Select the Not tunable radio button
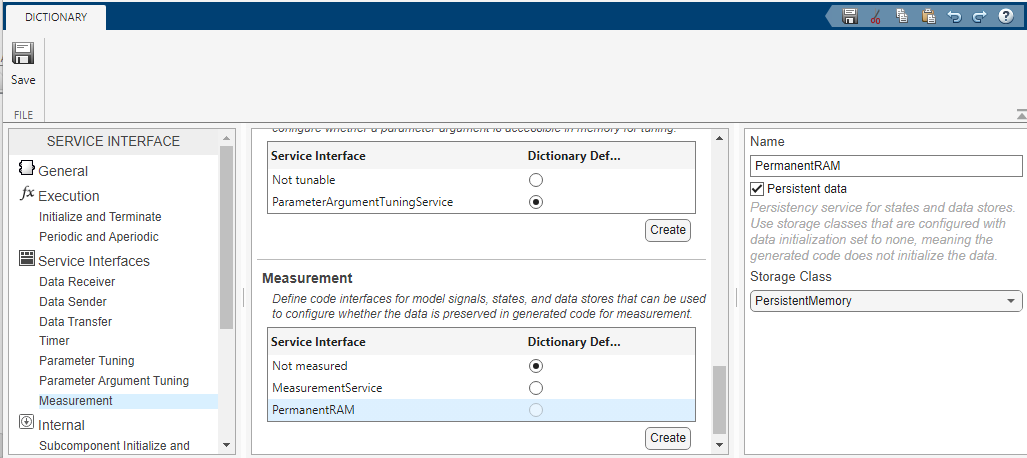 (x=536, y=180)
